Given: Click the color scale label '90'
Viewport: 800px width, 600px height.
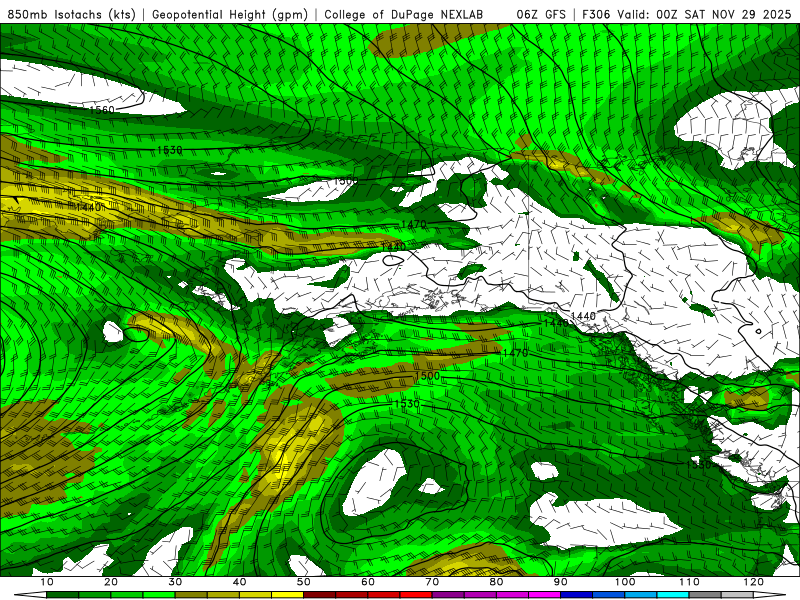Looking at the screenshot, I should (x=561, y=582).
